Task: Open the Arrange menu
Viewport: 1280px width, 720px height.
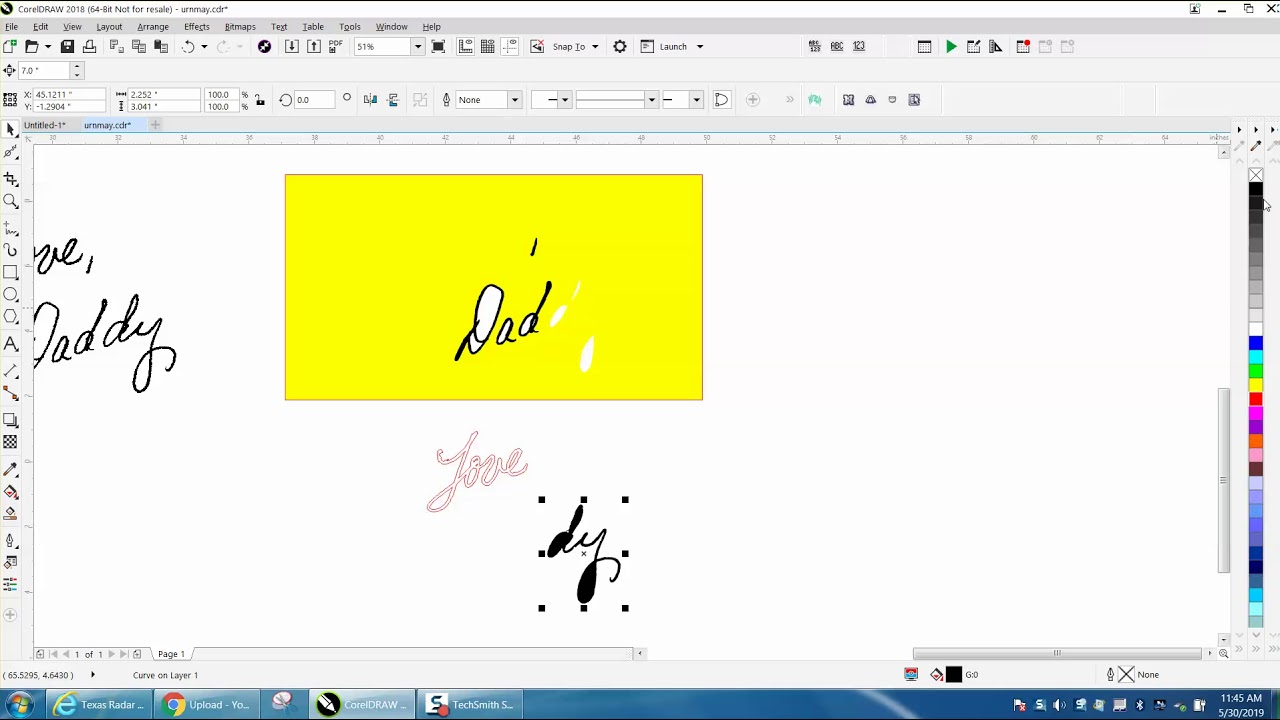Action: (x=153, y=27)
